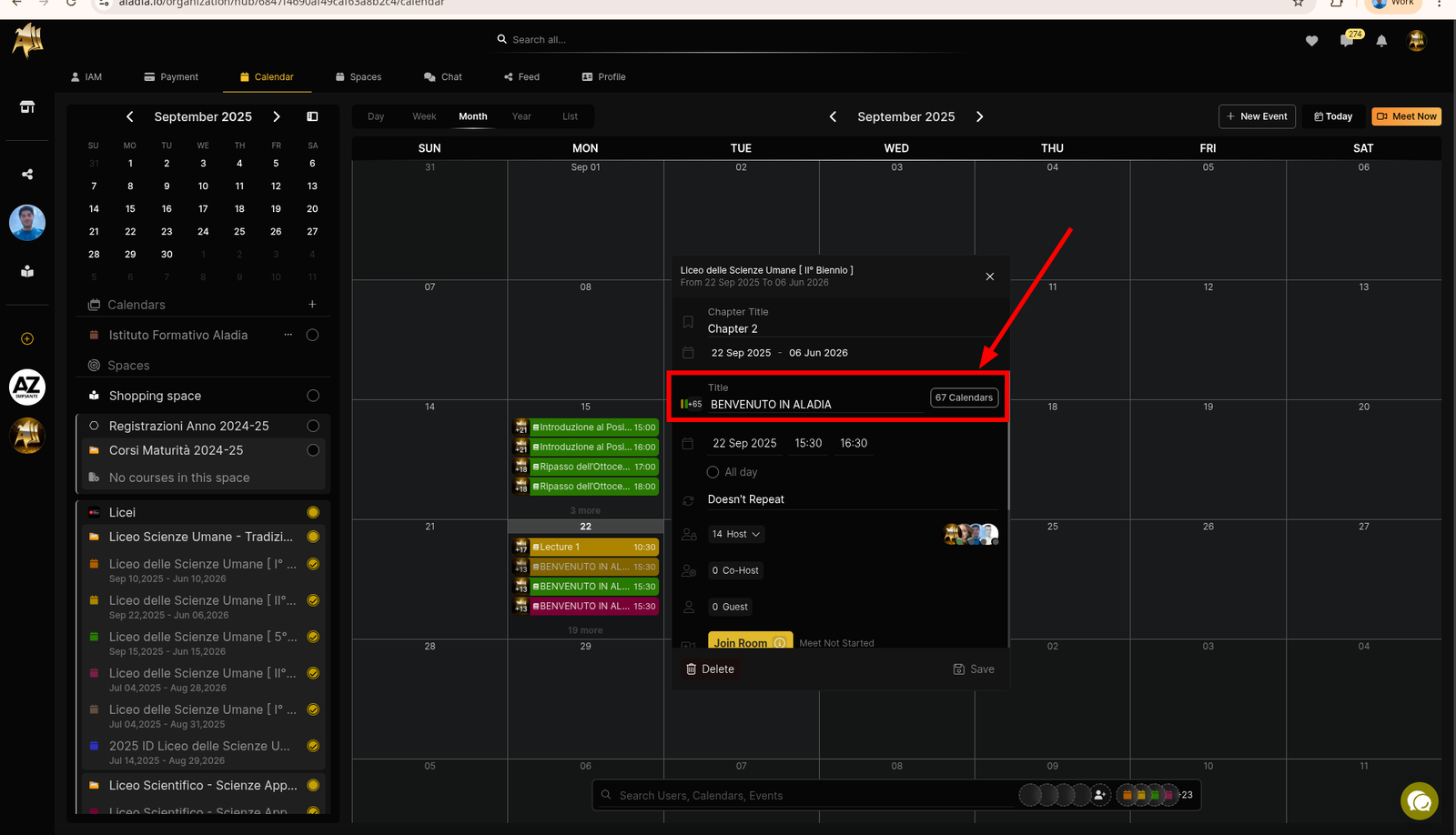Screen dimensions: 1456x835
Task: Open the 67 Calendars list
Action: [964, 397]
